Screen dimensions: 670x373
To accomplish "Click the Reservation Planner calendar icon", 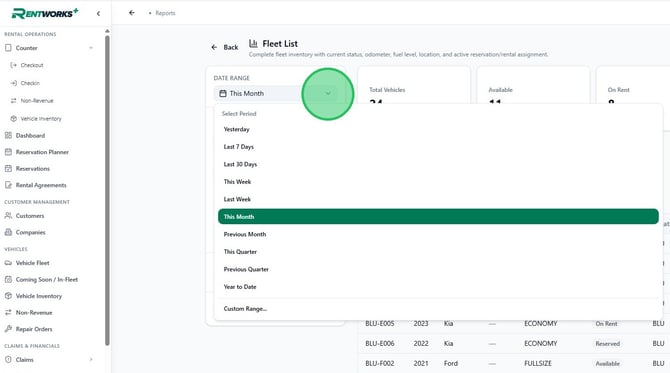I will coord(8,152).
